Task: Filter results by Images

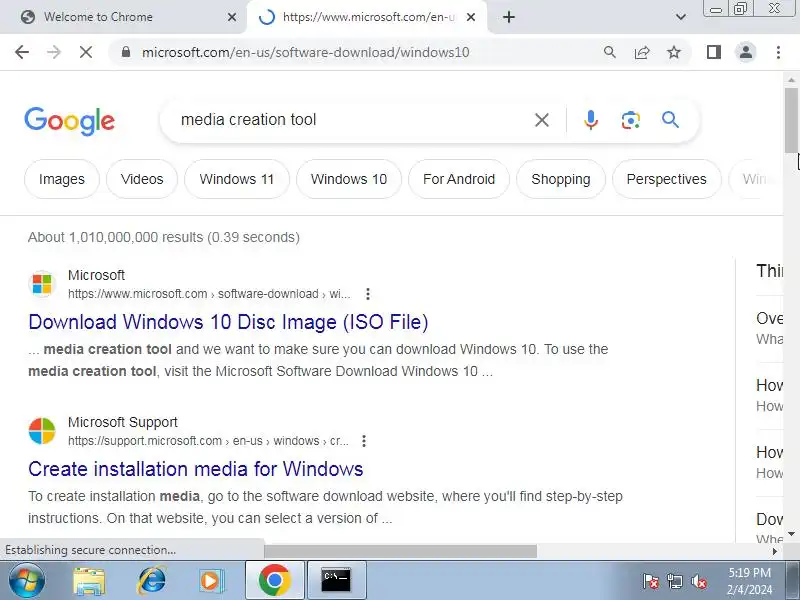Action: coord(62,179)
